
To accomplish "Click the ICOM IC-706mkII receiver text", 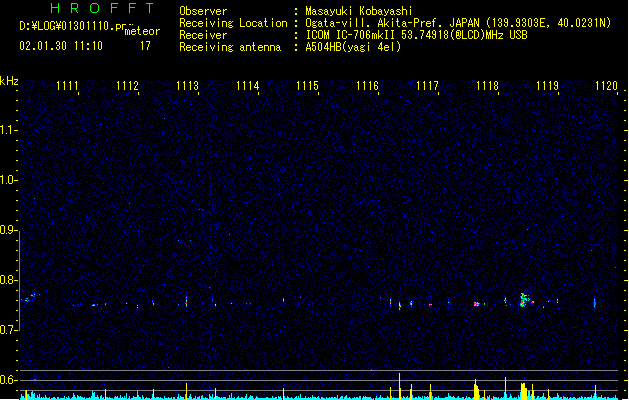I will pyautogui.click(x=416, y=35).
